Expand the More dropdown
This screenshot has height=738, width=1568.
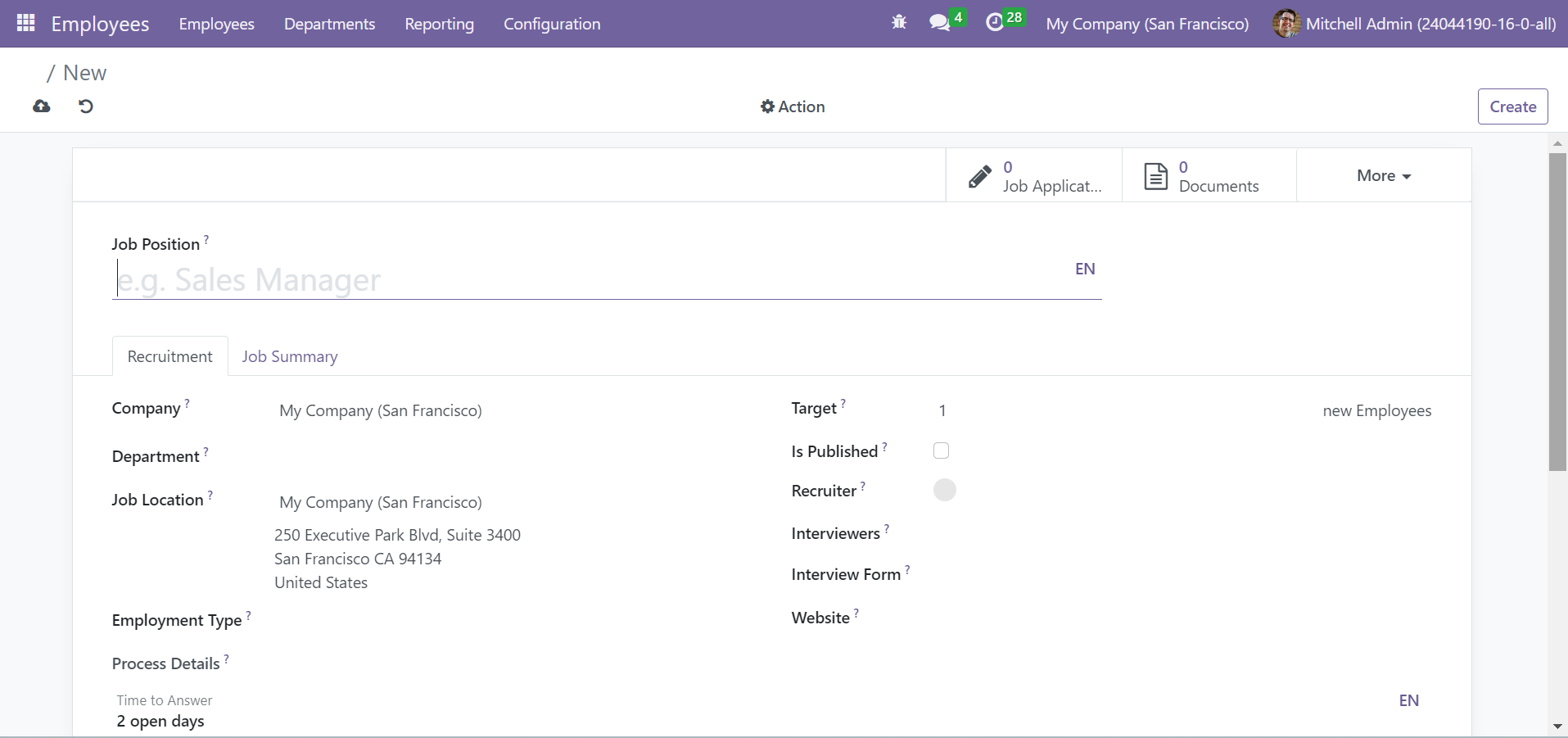1384,176
